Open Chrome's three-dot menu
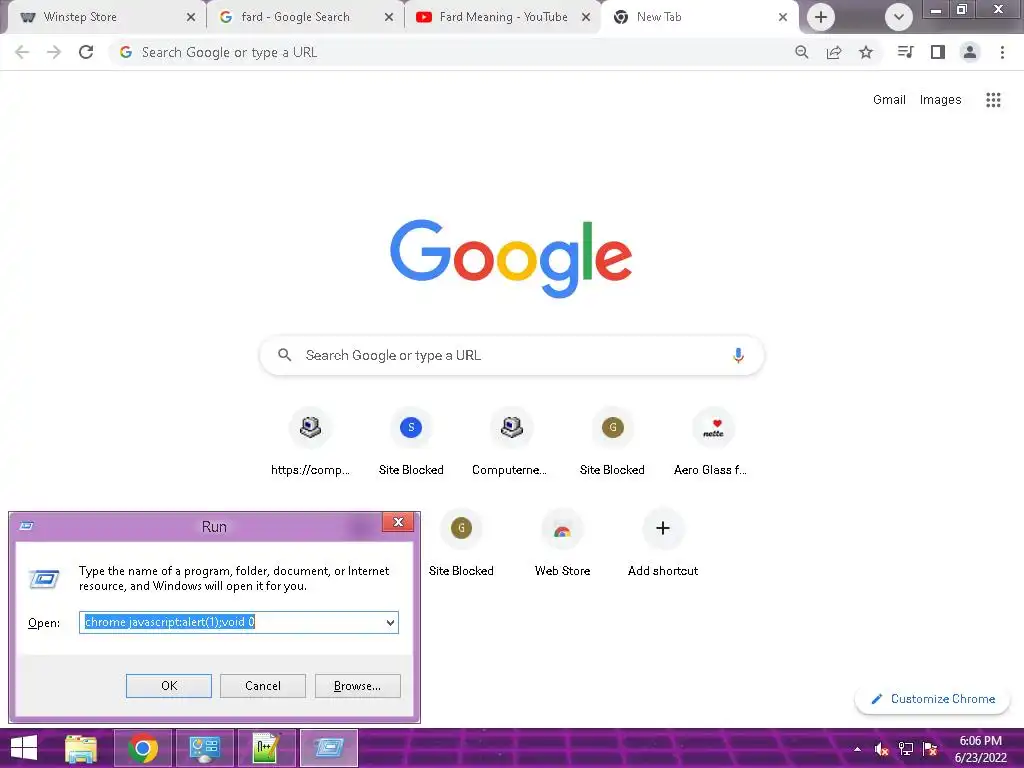The image size is (1024, 768). [x=1002, y=52]
